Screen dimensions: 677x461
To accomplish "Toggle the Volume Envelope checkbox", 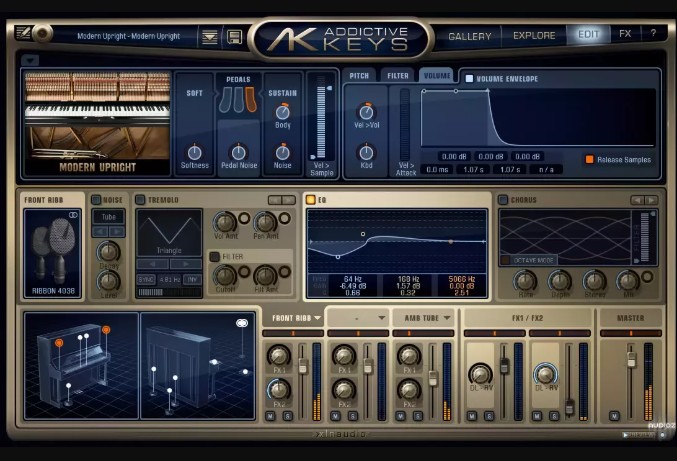I will point(469,79).
